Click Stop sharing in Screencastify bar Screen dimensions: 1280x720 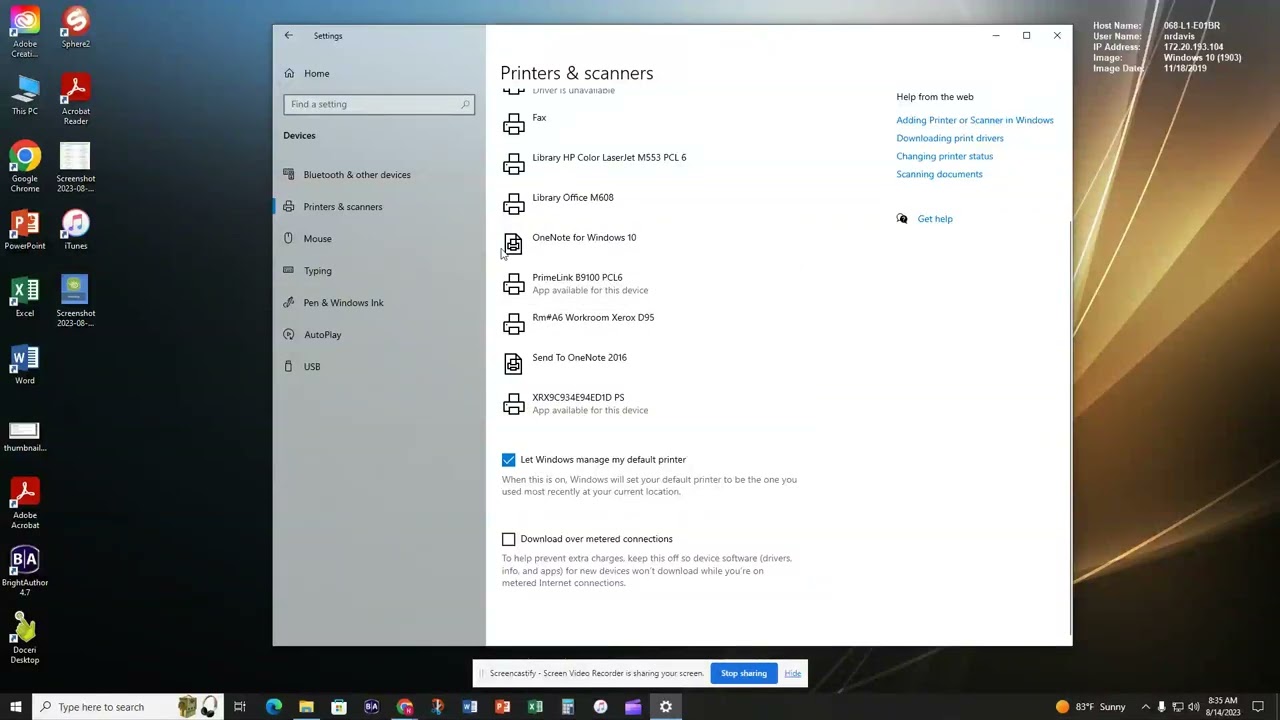tap(744, 673)
